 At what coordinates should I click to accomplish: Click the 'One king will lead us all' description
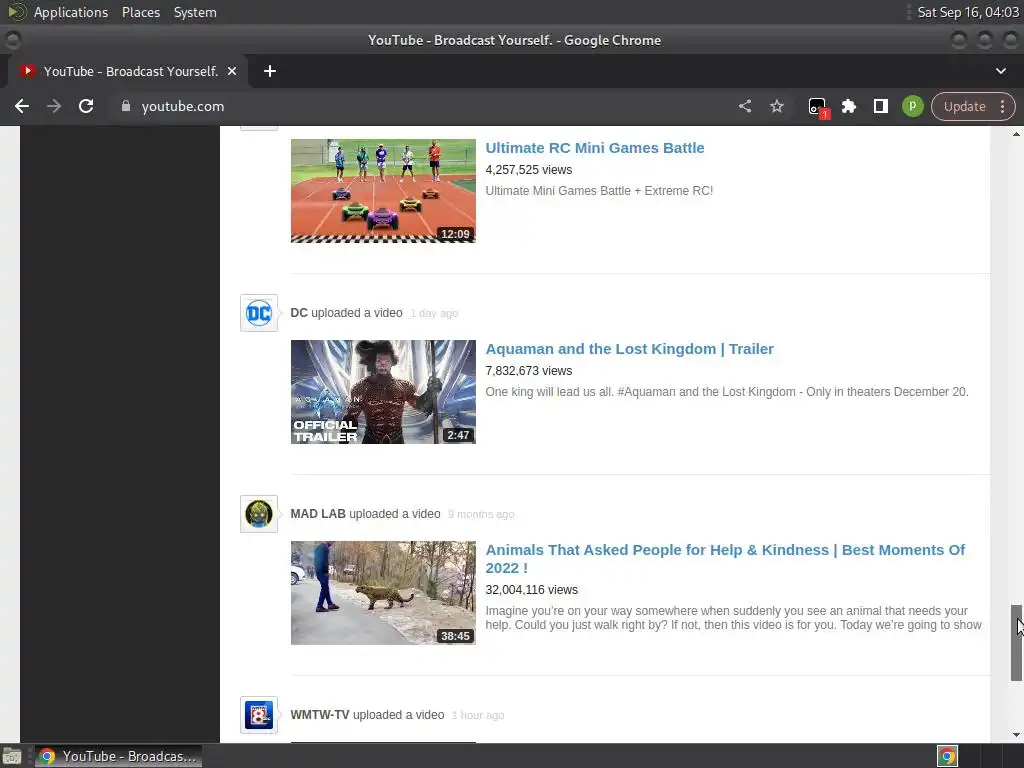point(727,392)
